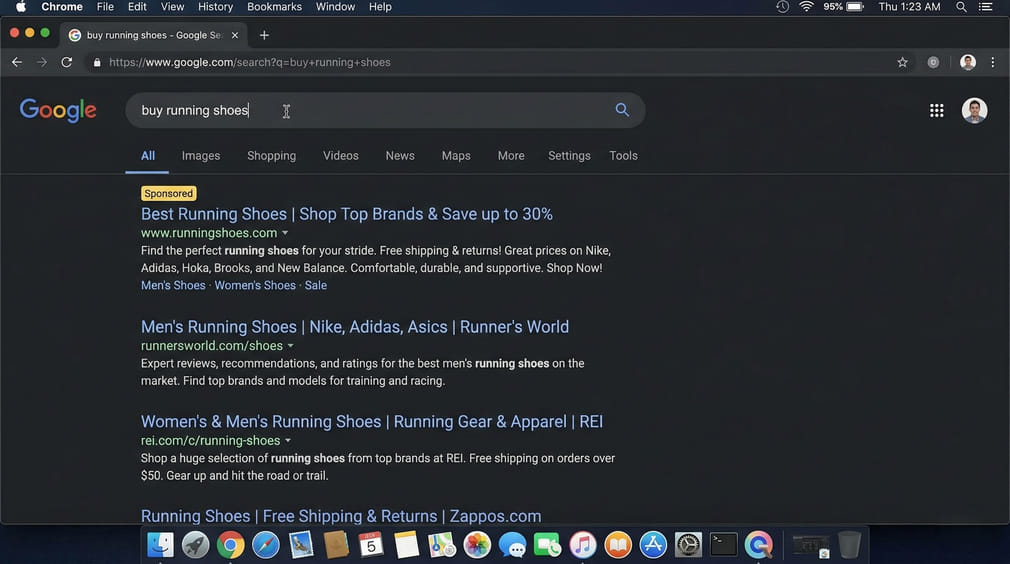Open the Bookmarks menu in the menu bar
The width and height of the screenshot is (1010, 564).
(x=274, y=7)
